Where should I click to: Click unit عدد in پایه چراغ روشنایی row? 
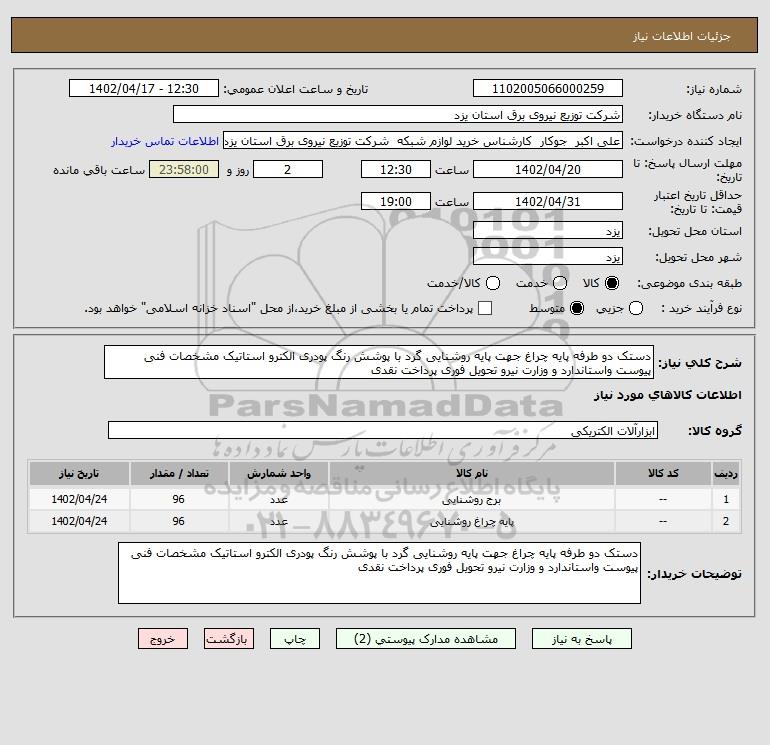coord(278,521)
